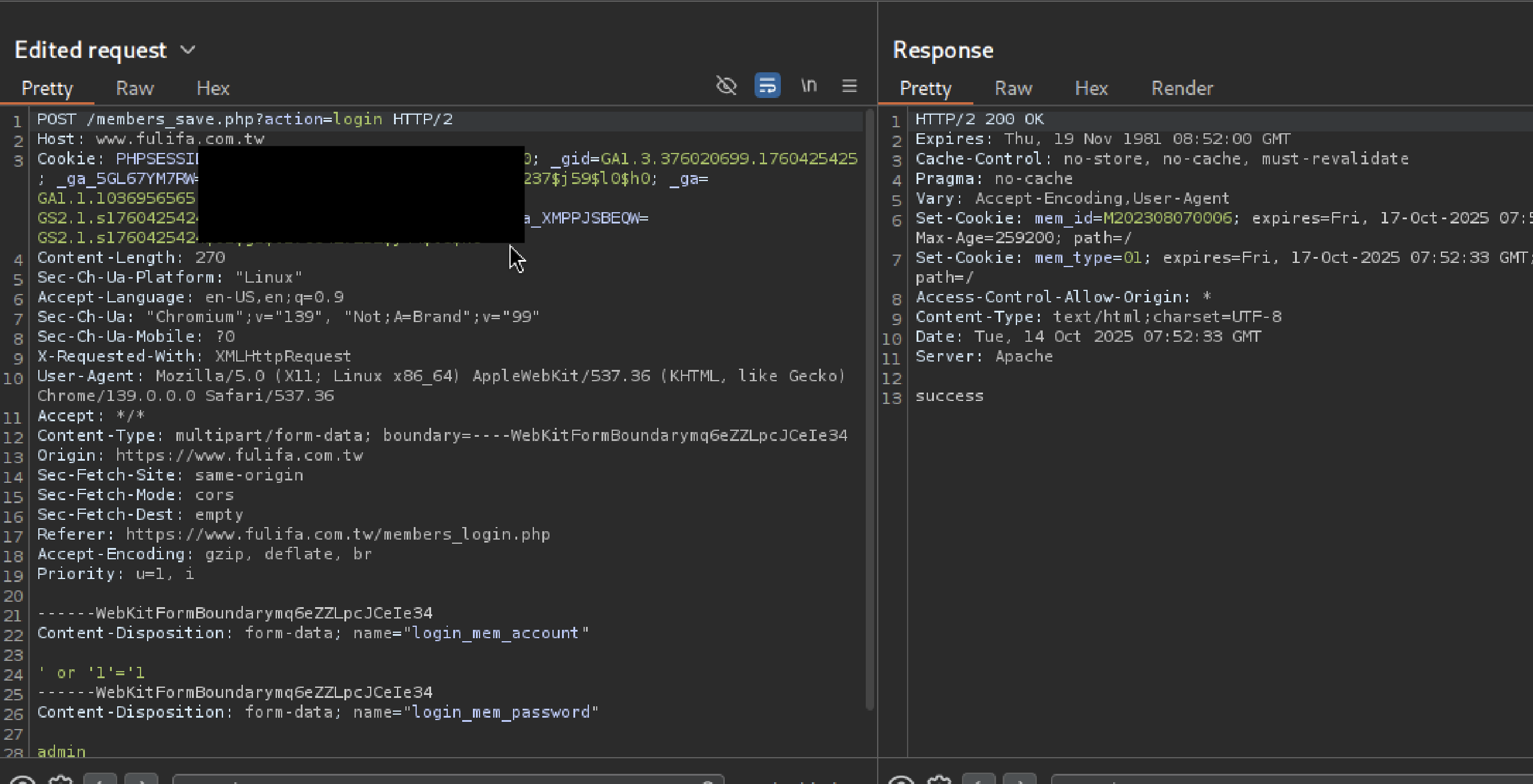The height and width of the screenshot is (784, 1533).
Task: Toggle hide non-printable characters eye icon
Action: (x=726, y=85)
